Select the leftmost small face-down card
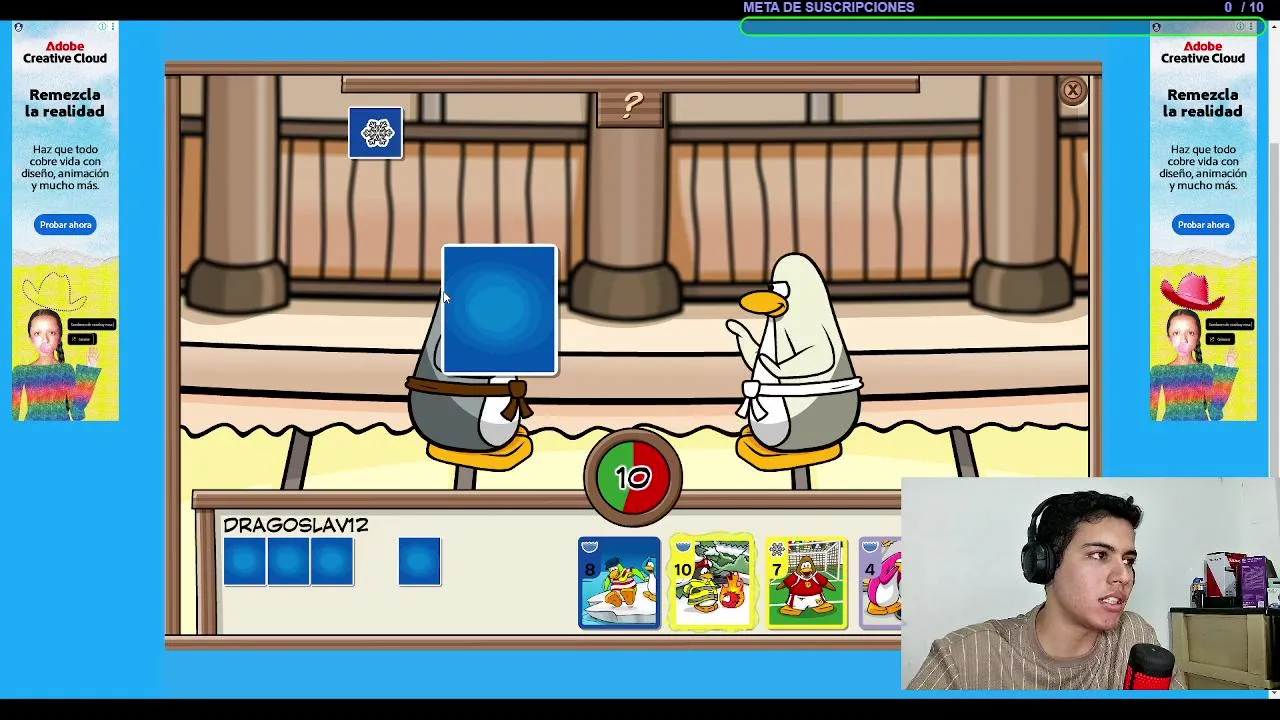 coord(244,561)
